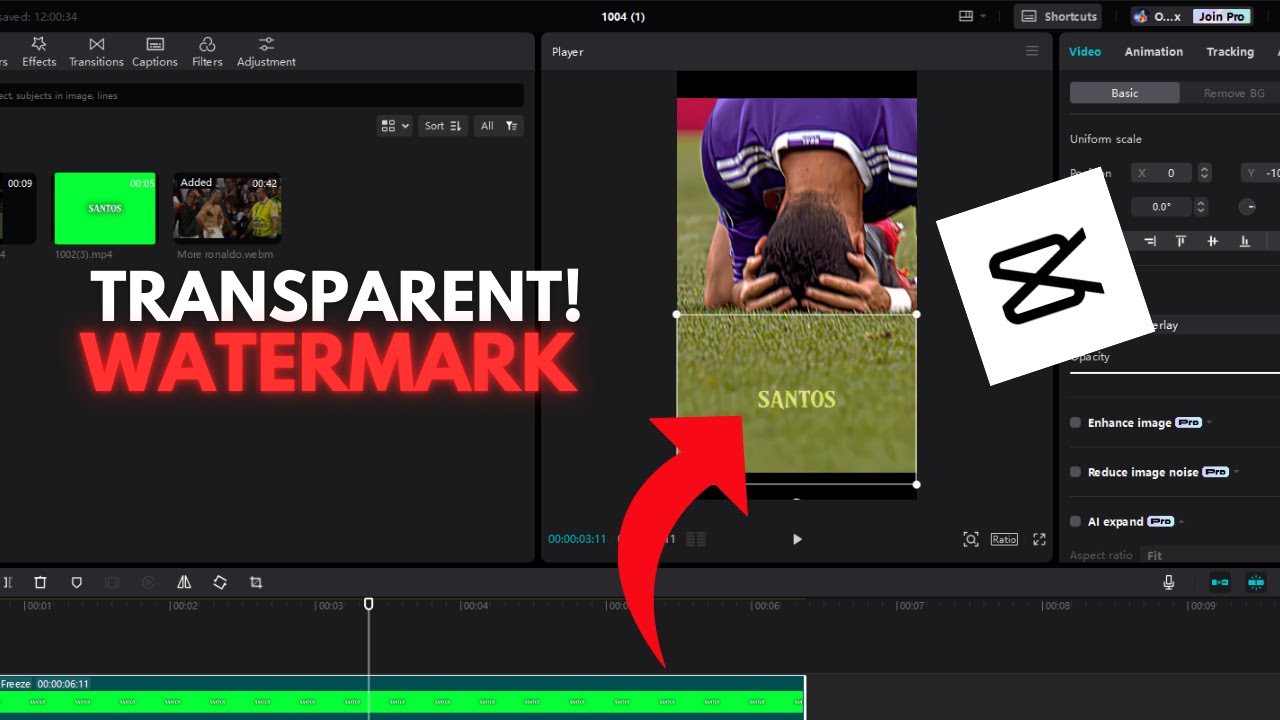Expand the Enhance image section arrow
This screenshot has width=1280, height=720.
(x=1209, y=423)
